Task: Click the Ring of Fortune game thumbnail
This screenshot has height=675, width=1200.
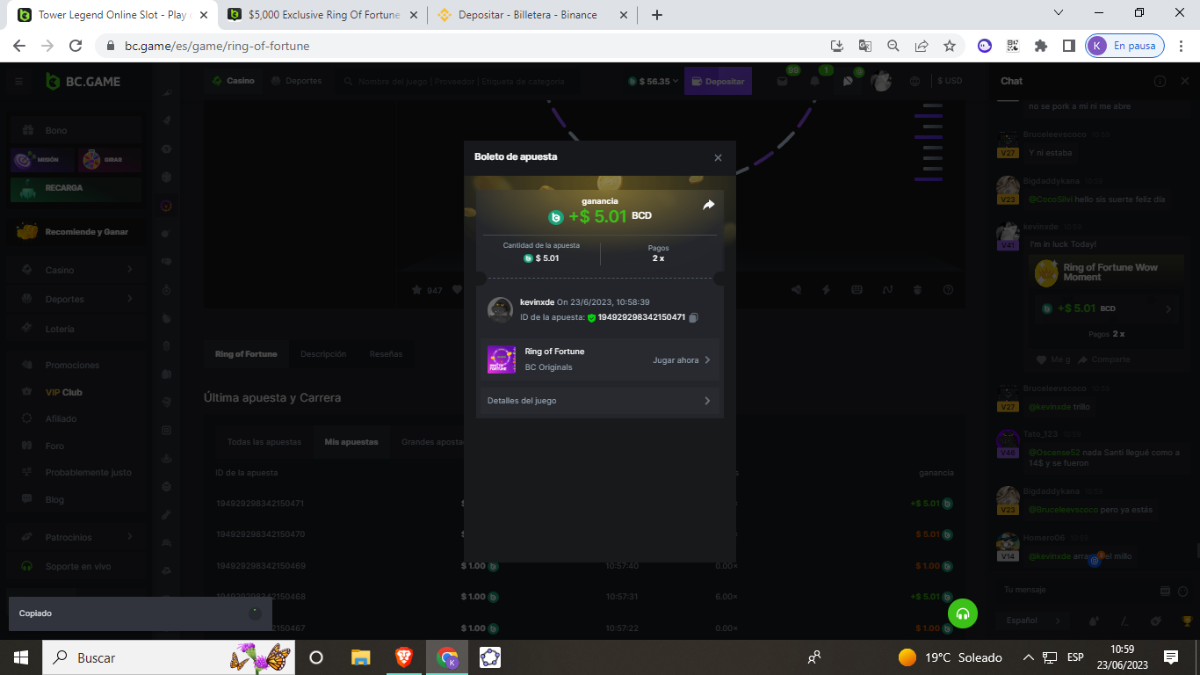Action: 501,360
